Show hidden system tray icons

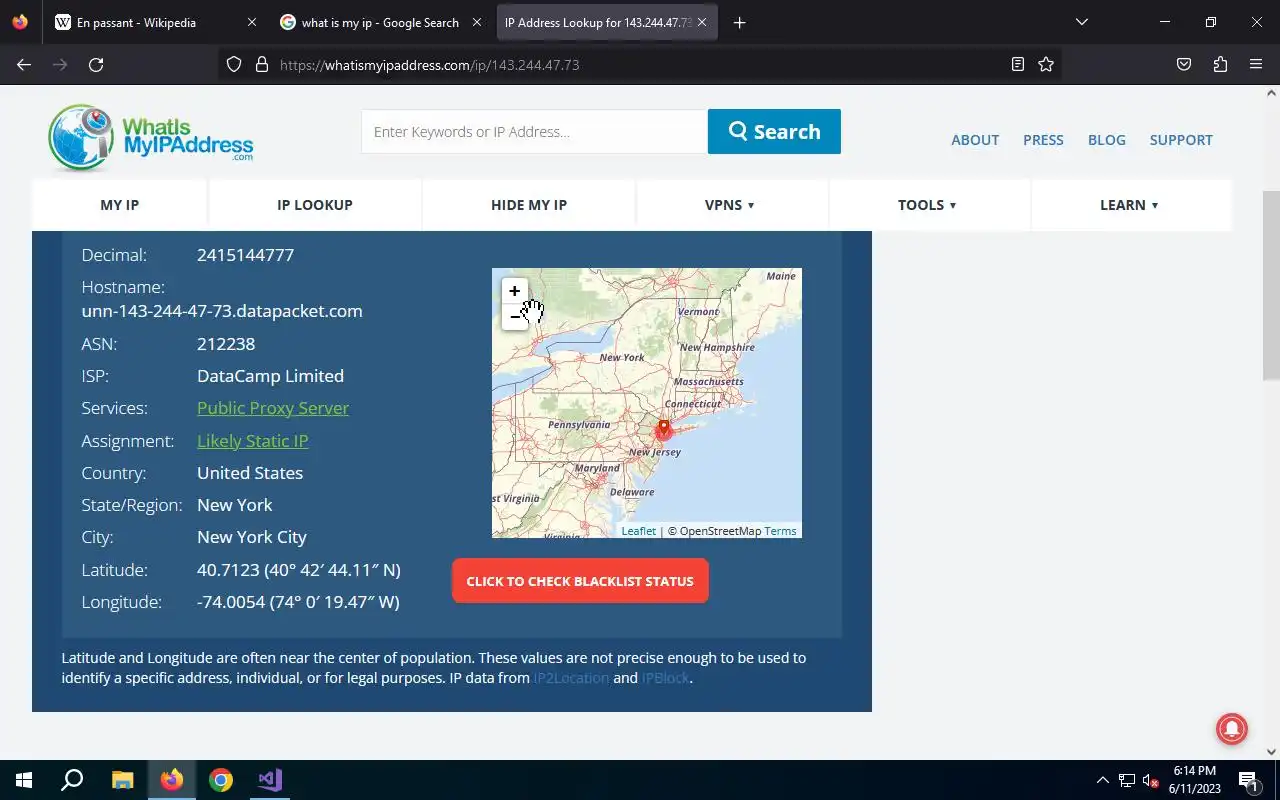1103,780
